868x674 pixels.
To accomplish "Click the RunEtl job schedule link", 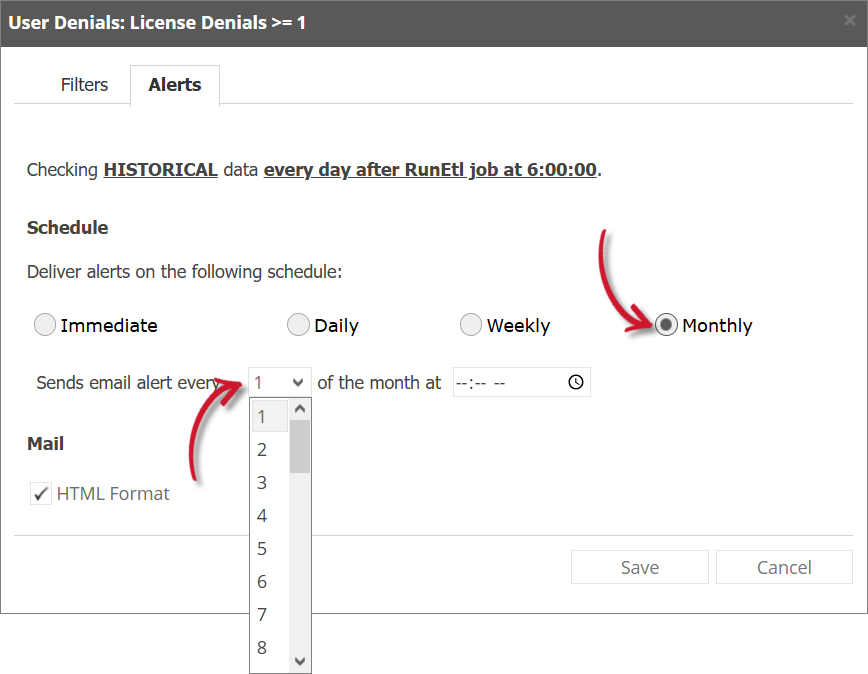I will point(428,170).
